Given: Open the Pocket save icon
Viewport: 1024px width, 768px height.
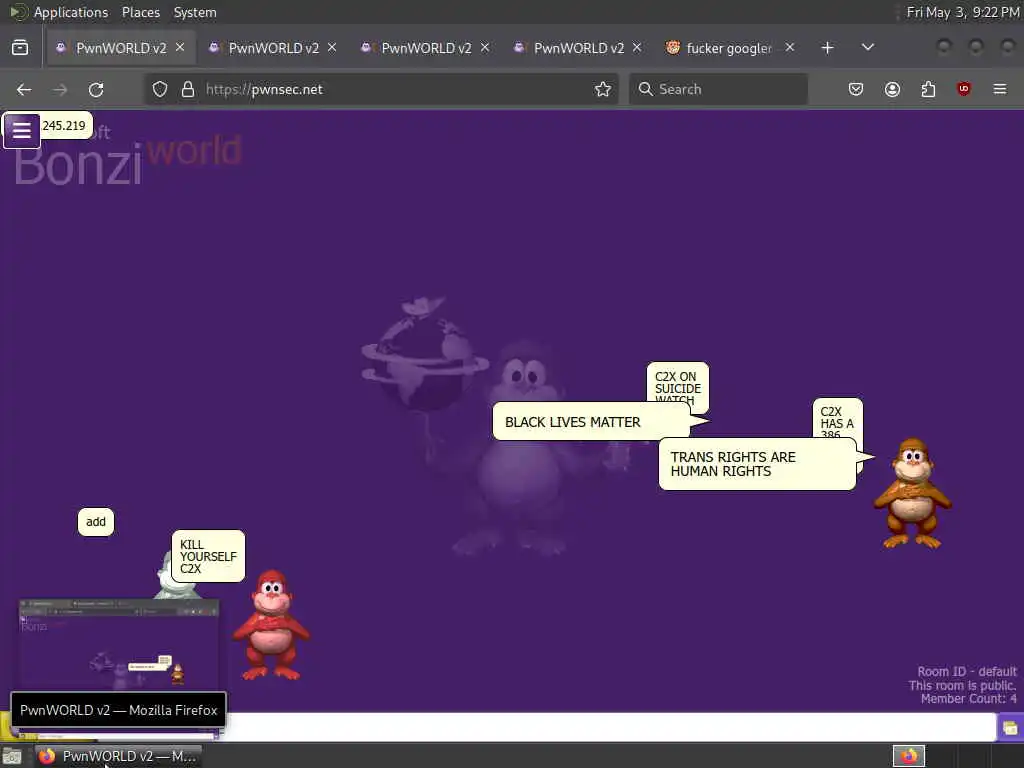Looking at the screenshot, I should (x=856, y=89).
